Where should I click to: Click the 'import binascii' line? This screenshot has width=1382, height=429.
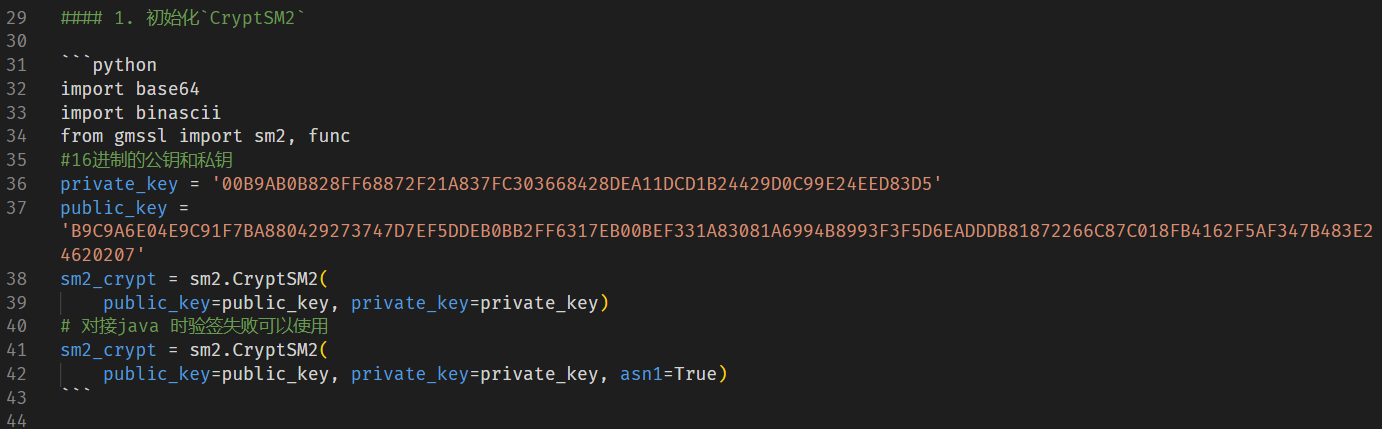[141, 113]
